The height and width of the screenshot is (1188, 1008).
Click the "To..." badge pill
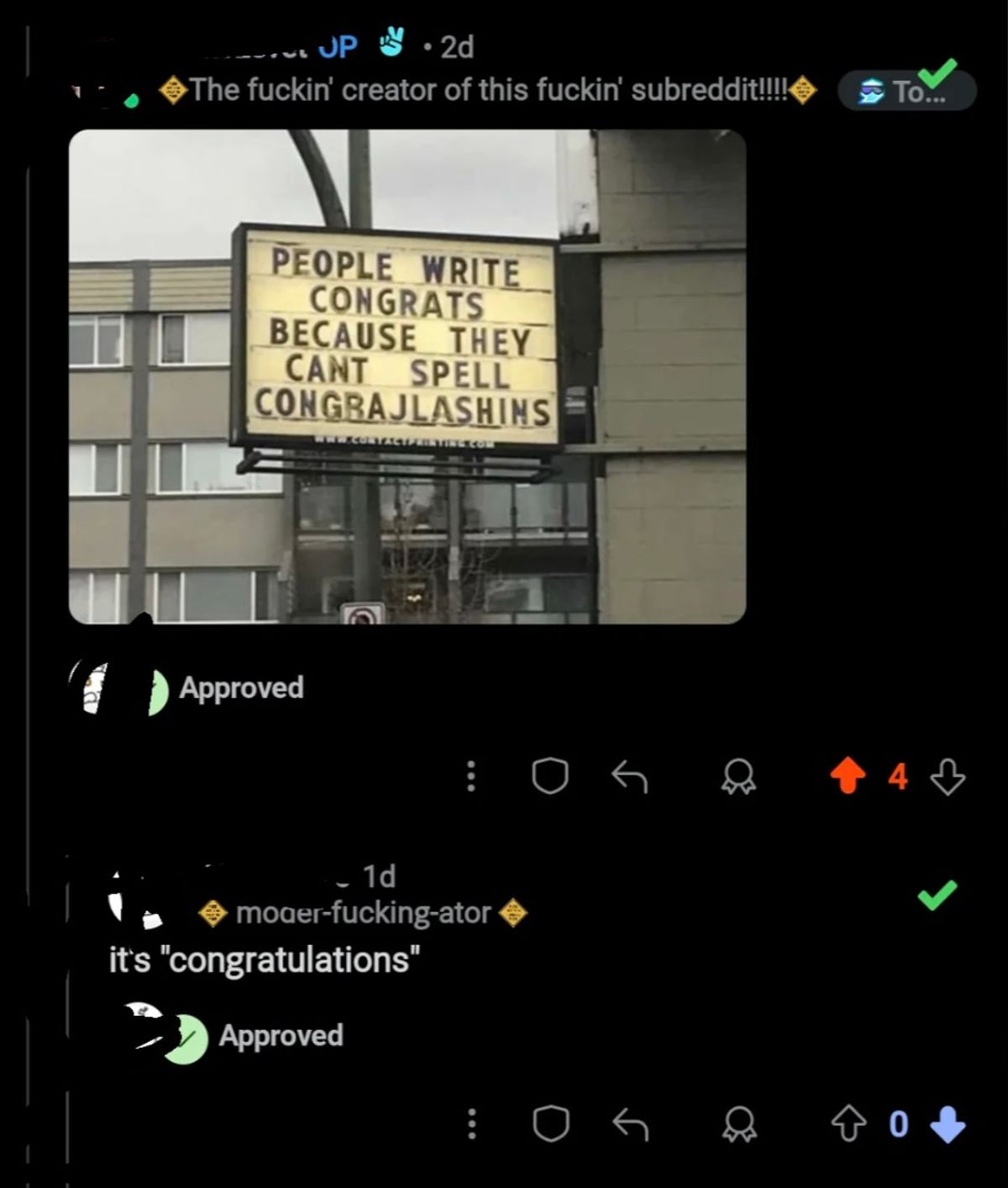(x=907, y=91)
